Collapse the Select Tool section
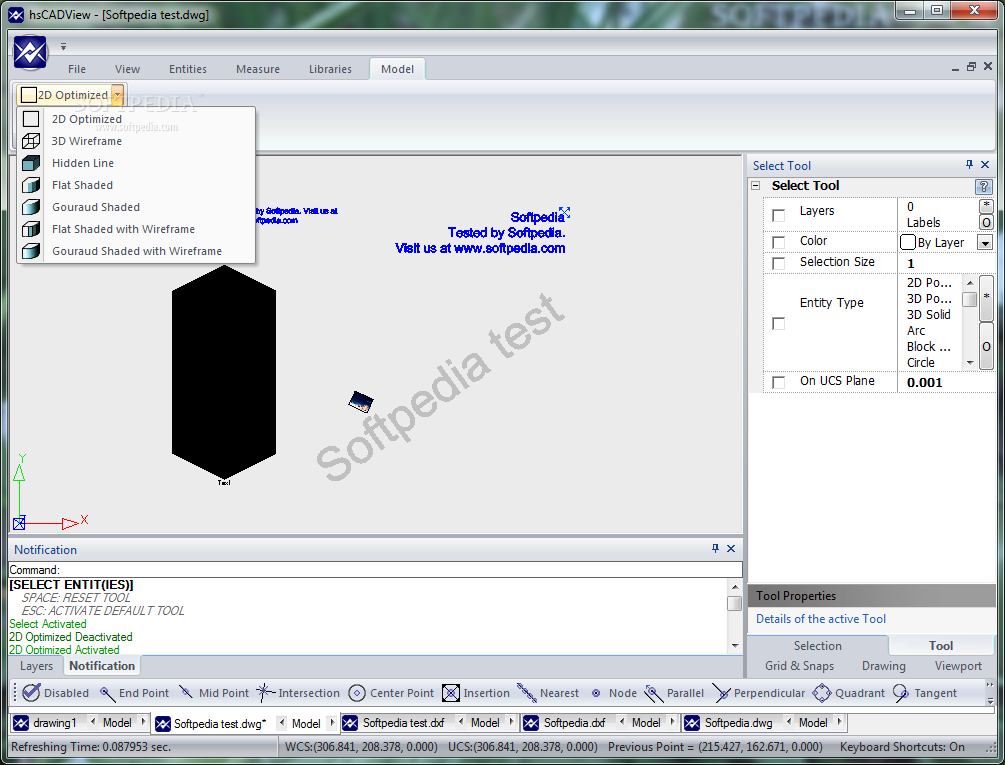Viewport: 1005px width, 765px height. (756, 186)
